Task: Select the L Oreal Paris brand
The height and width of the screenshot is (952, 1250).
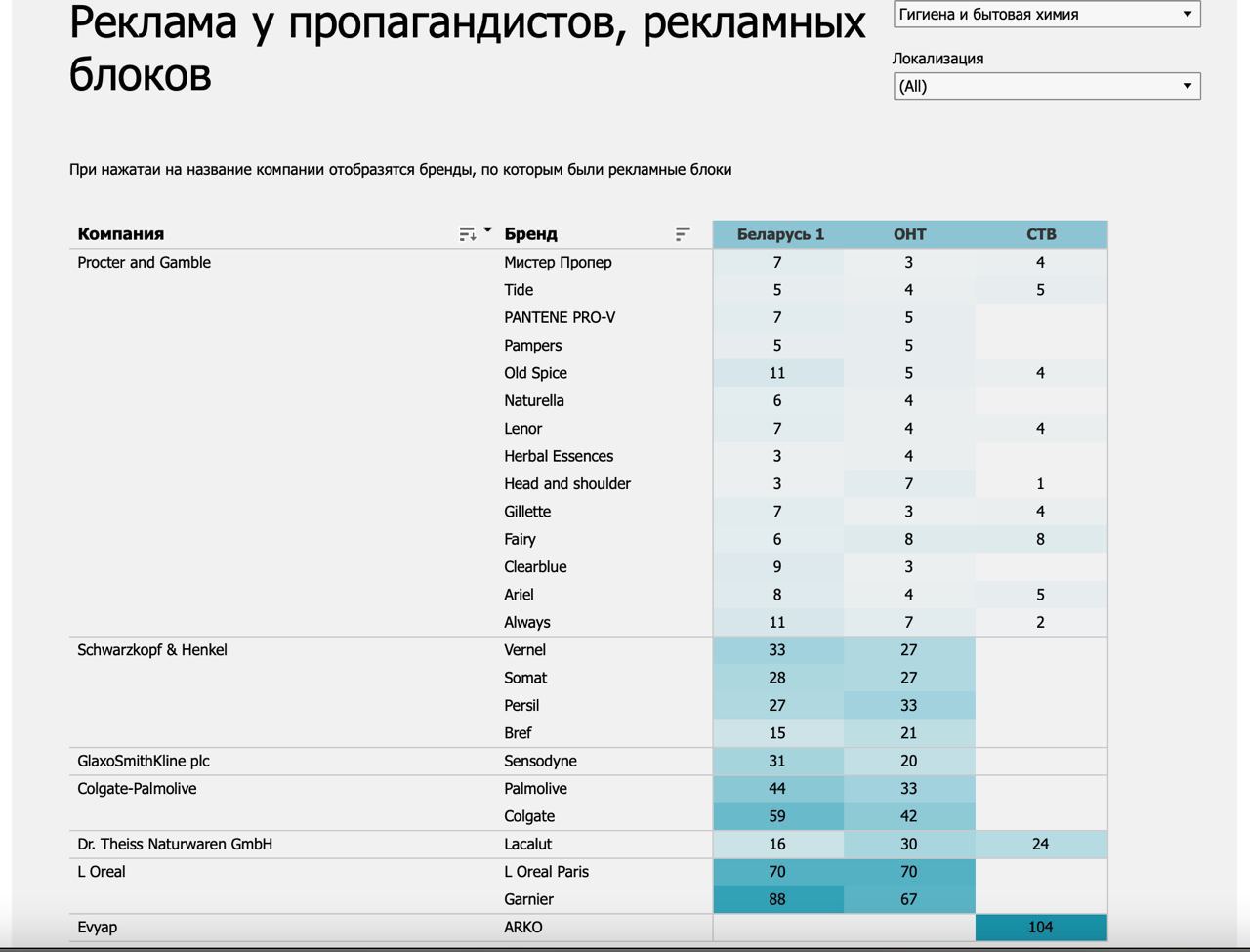Action: (546, 872)
